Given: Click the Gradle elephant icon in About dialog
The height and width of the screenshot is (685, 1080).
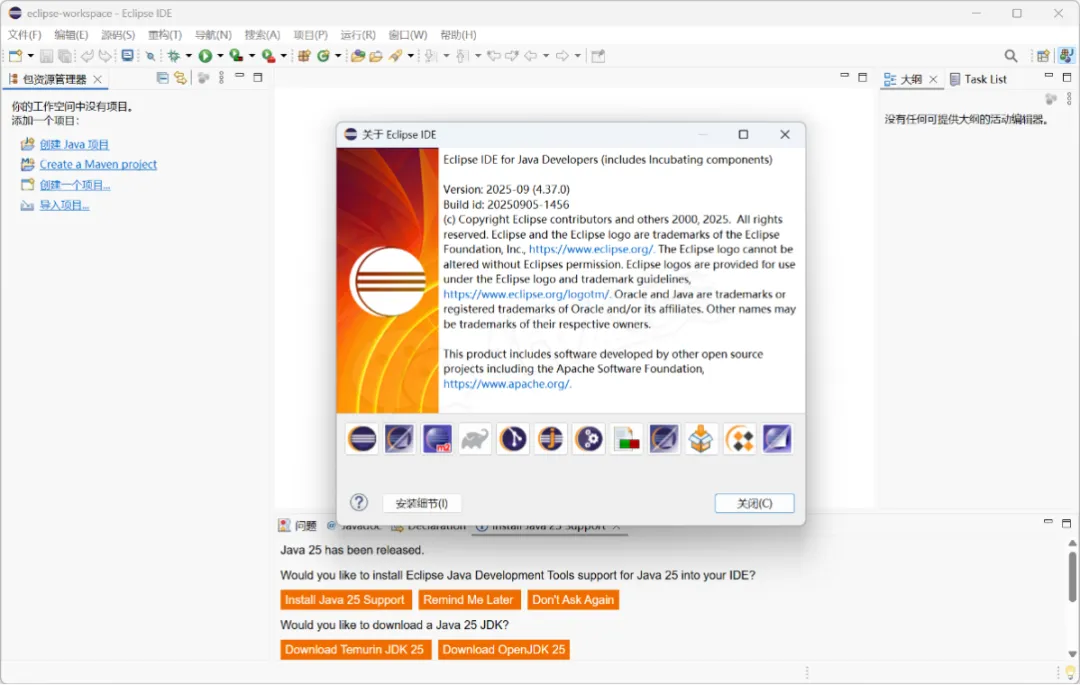Looking at the screenshot, I should tap(475, 439).
